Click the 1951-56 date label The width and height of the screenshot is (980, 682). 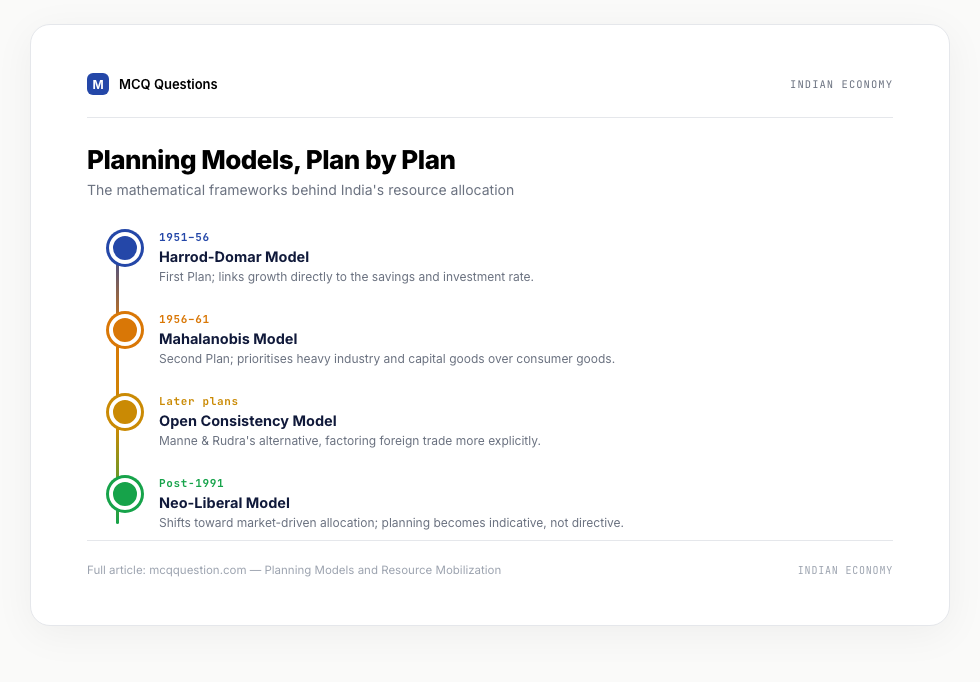(184, 237)
